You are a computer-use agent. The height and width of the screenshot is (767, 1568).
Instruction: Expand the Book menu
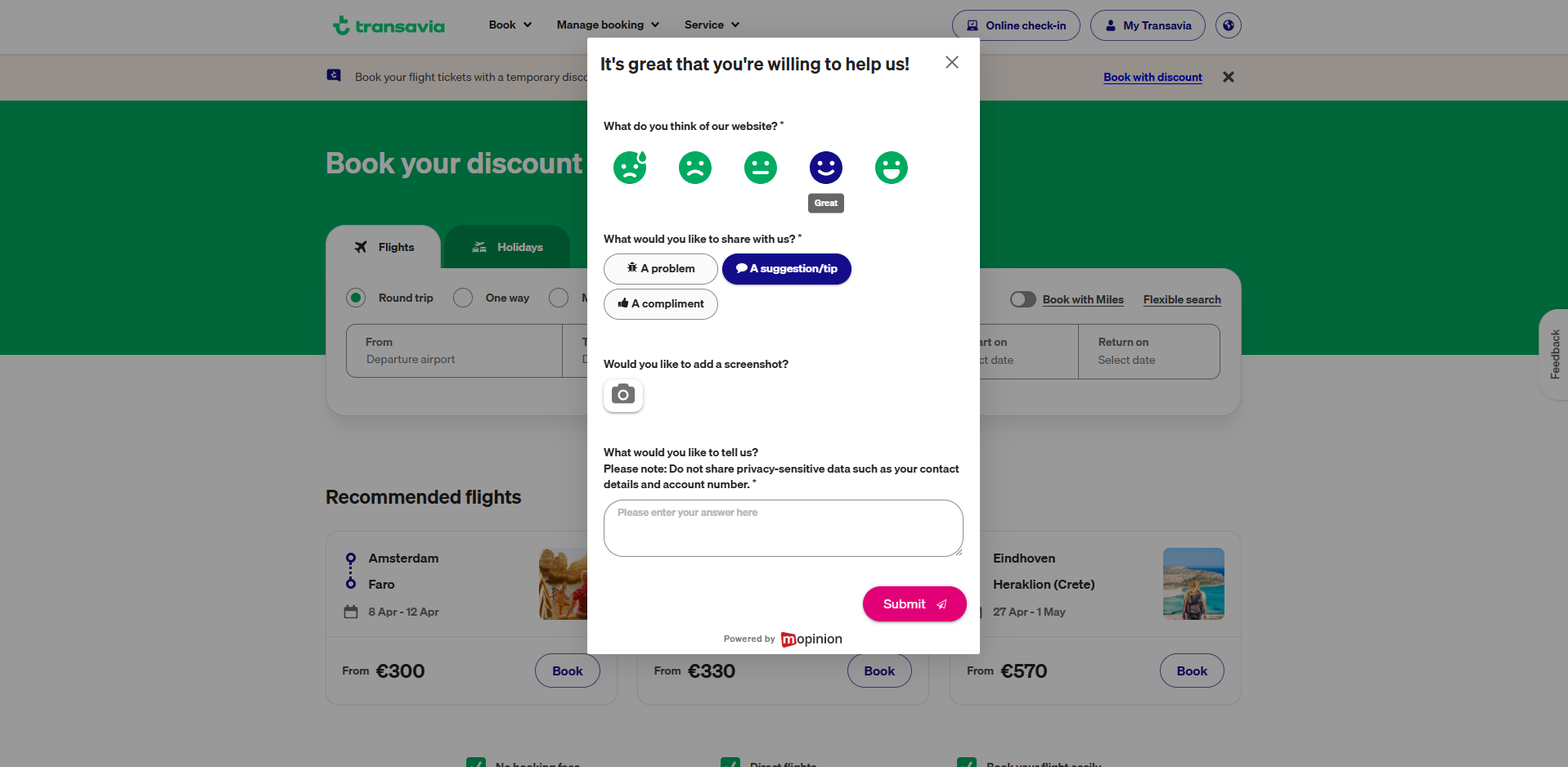pyautogui.click(x=508, y=25)
